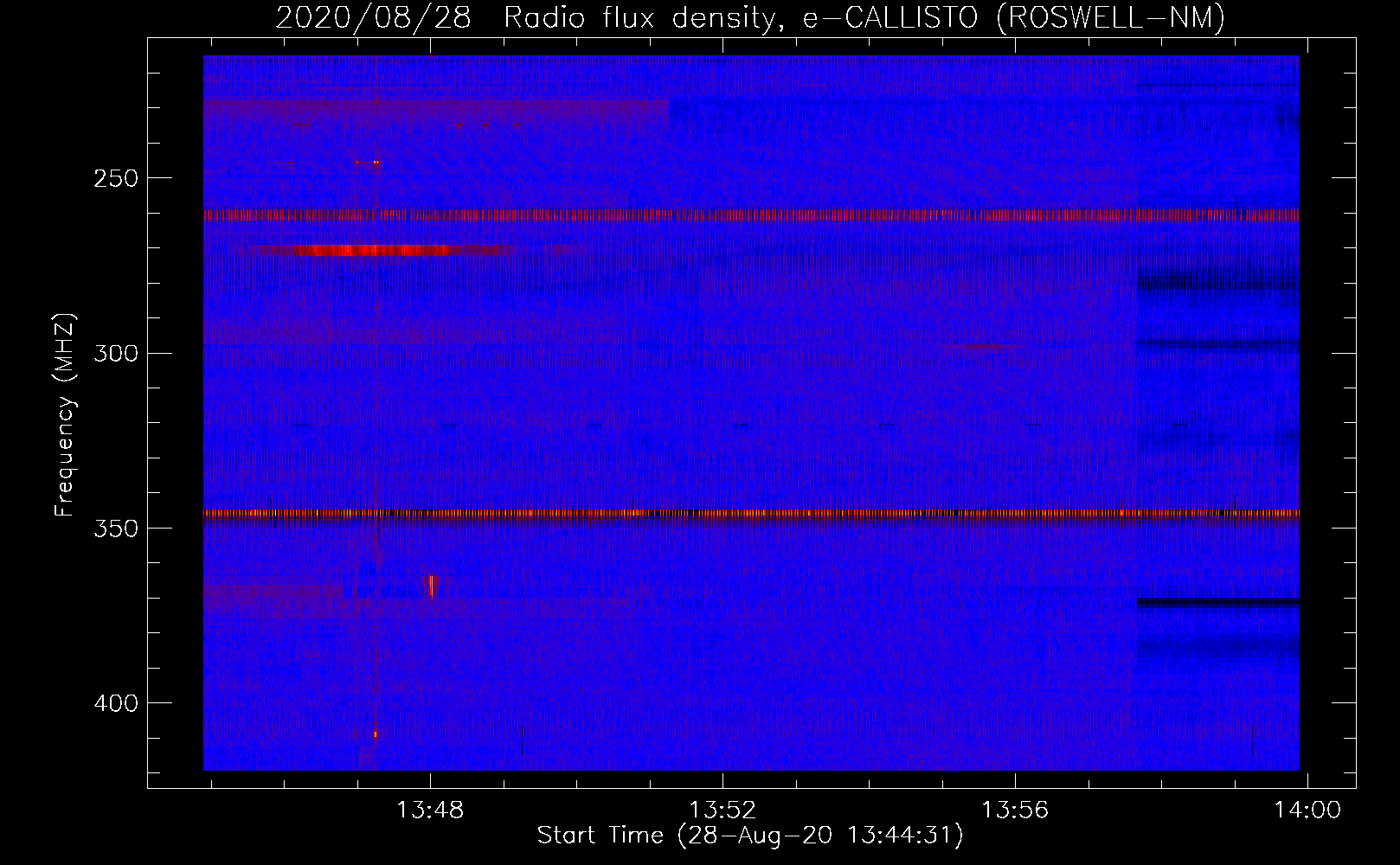Image resolution: width=1400 pixels, height=865 pixels.
Task: Click the 250 frequency tick label
Action: point(116,178)
